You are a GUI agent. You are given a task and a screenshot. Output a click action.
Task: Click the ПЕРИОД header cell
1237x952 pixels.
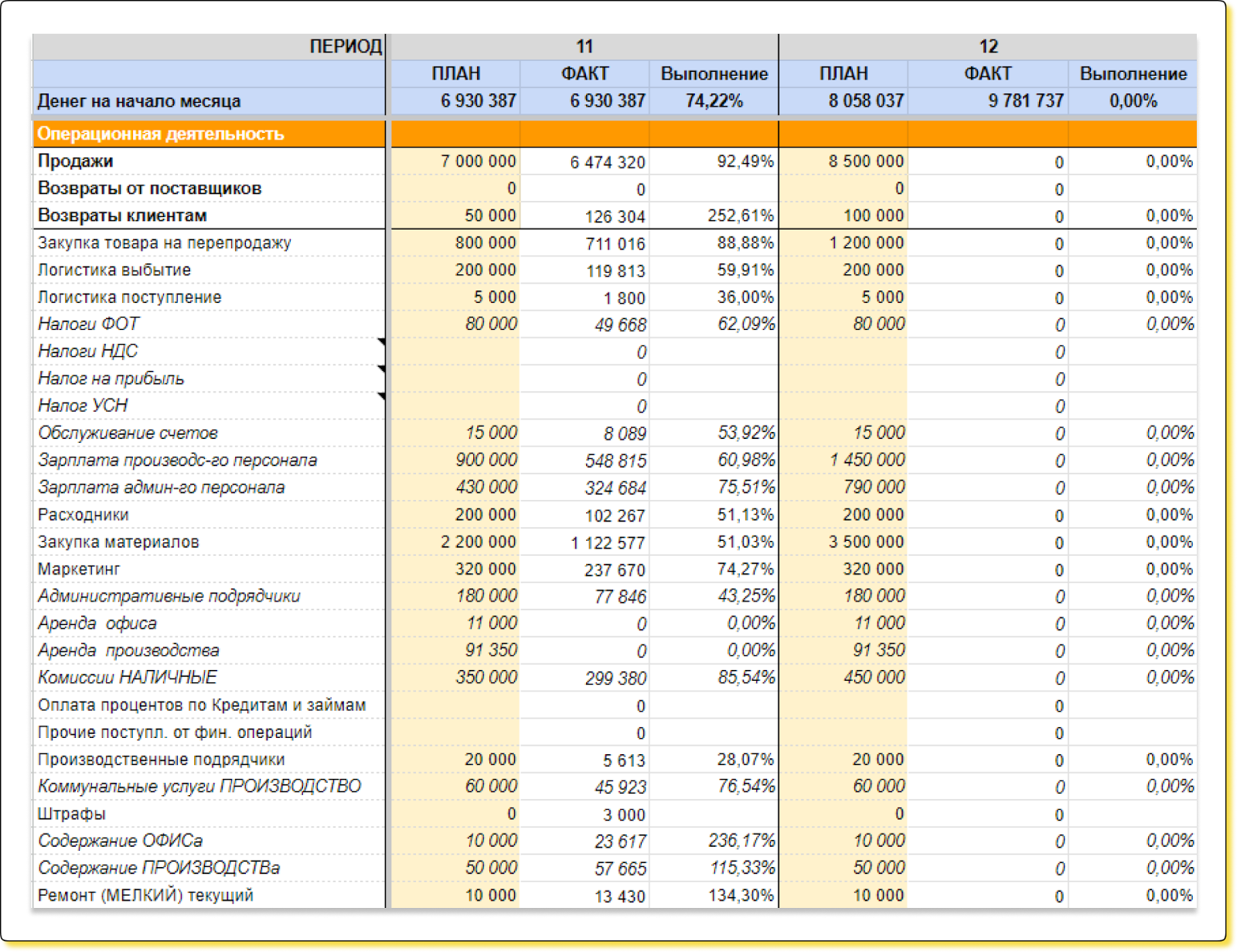(346, 46)
